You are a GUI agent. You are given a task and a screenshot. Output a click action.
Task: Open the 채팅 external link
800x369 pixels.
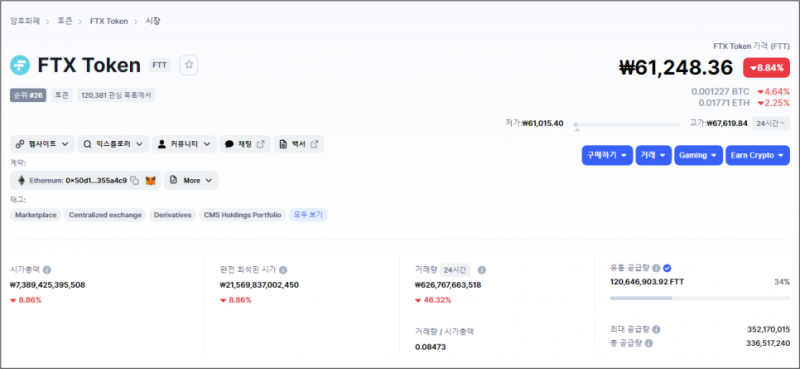coord(245,144)
